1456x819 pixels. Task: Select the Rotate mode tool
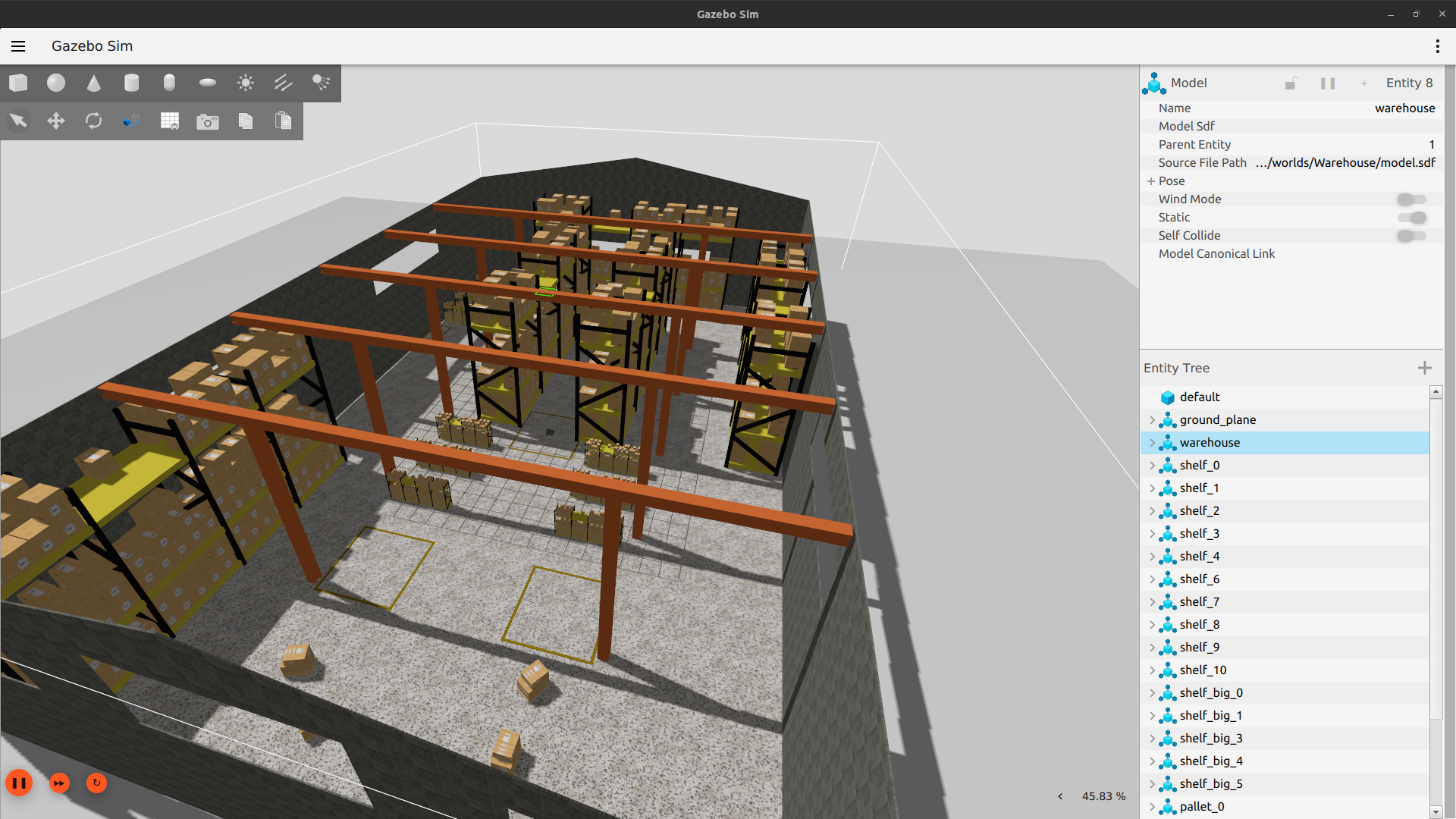[x=94, y=121]
